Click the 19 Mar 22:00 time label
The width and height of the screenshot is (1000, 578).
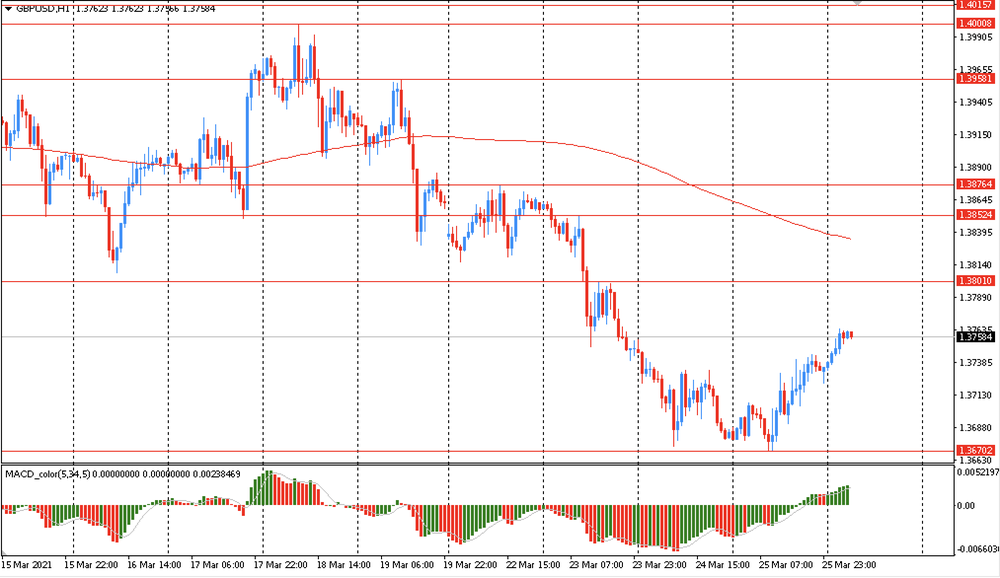pyautogui.click(x=470, y=565)
